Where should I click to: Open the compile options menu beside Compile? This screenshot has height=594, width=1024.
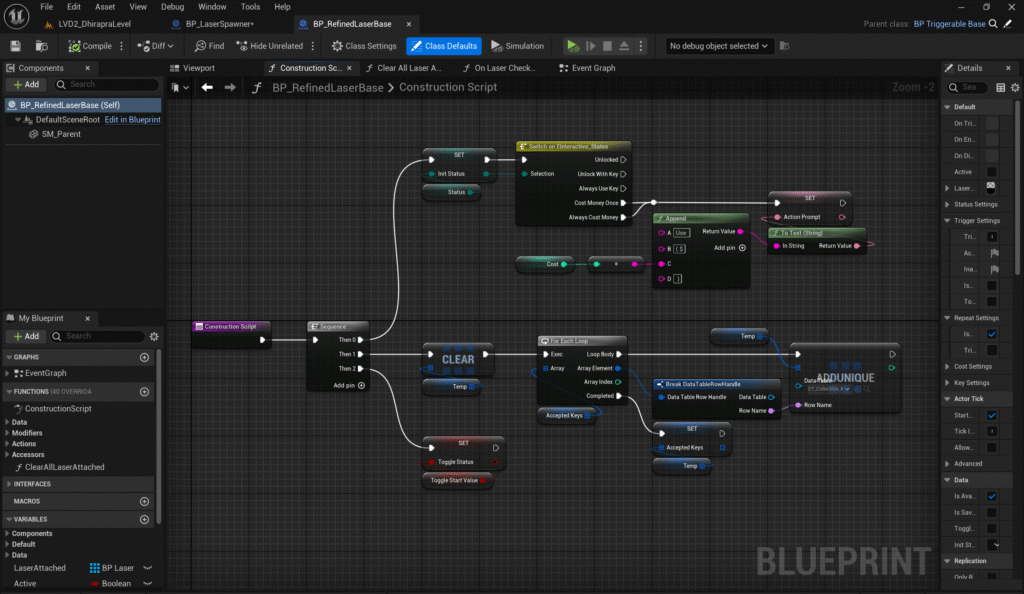tap(121, 46)
